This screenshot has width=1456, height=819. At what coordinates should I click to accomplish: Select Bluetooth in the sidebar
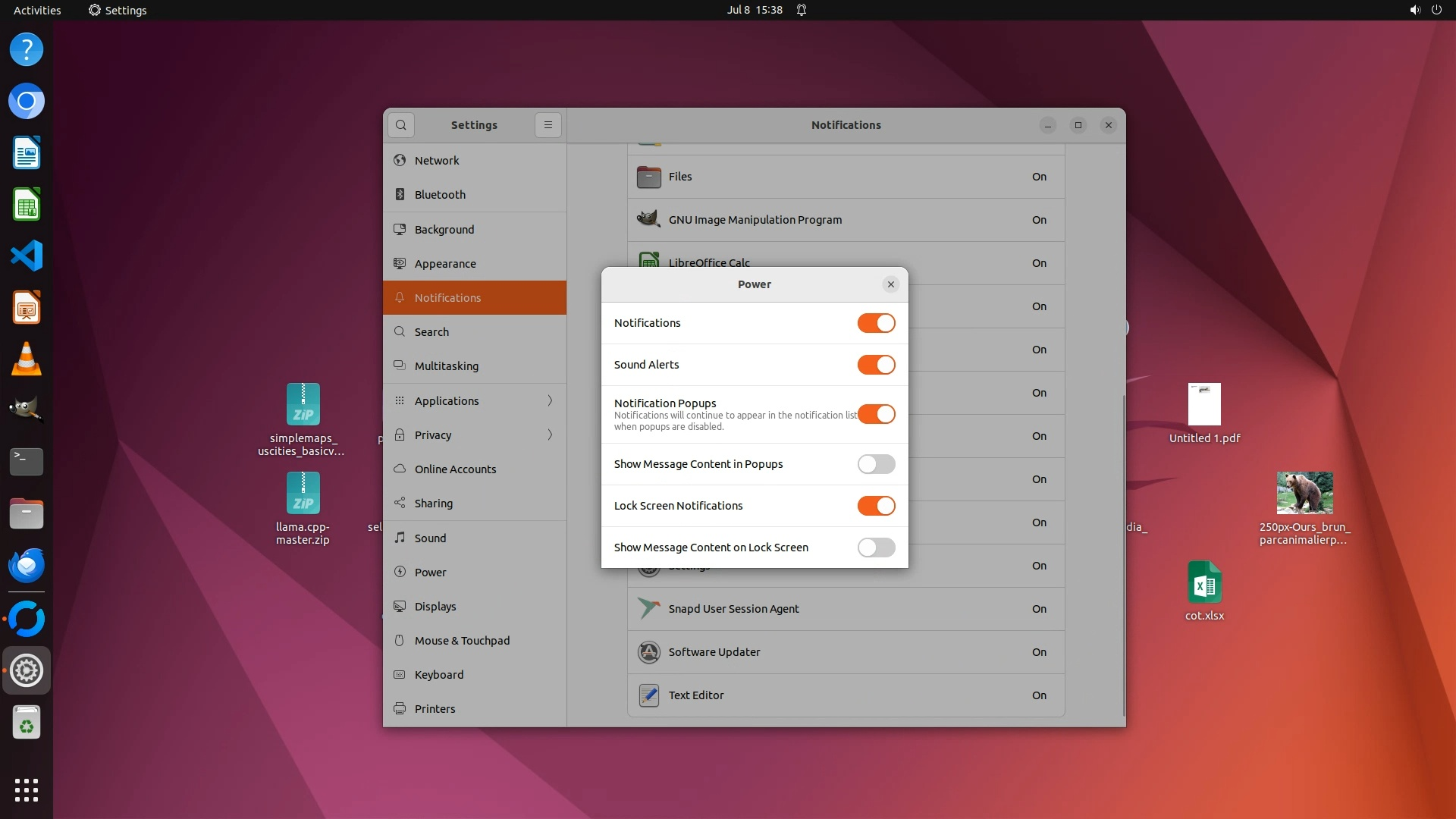pyautogui.click(x=440, y=194)
